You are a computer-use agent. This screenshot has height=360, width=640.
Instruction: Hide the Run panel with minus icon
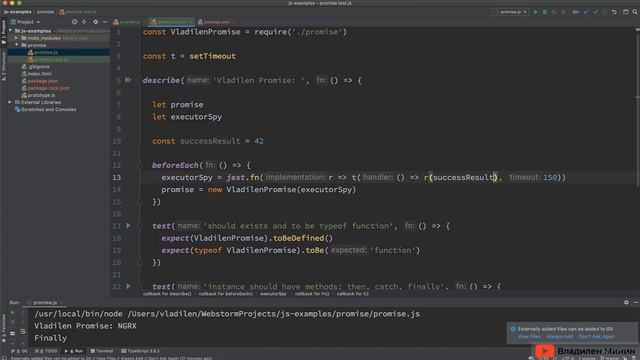point(636,302)
